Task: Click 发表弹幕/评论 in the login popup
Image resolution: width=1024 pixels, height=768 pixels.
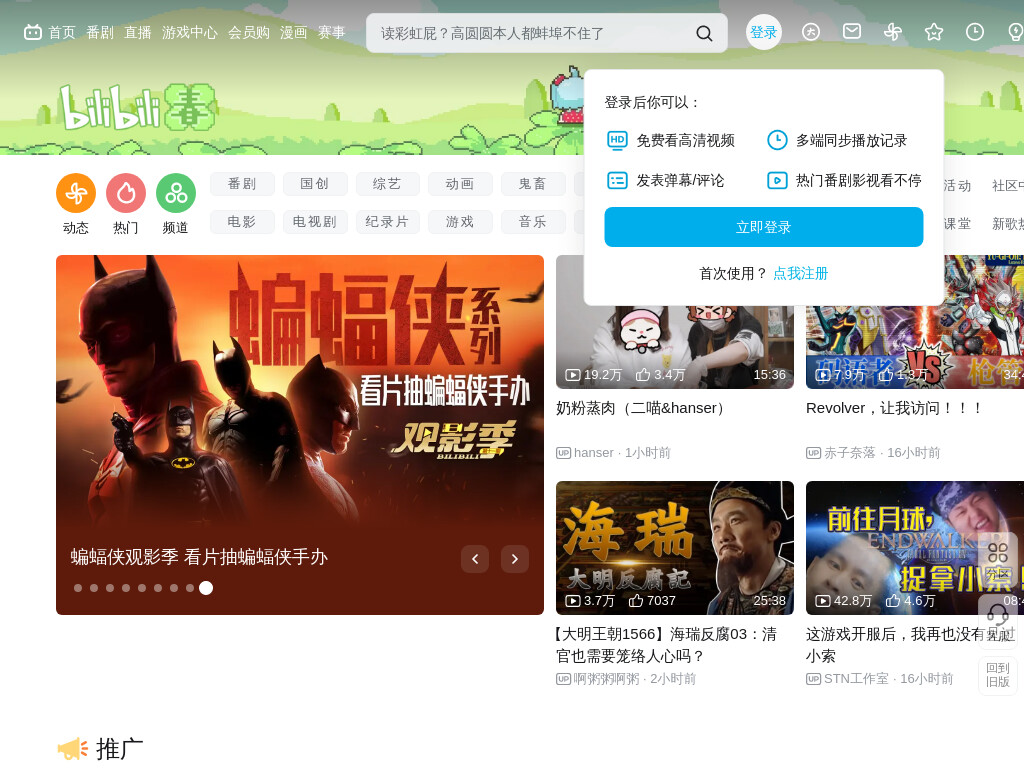Action: tap(665, 180)
